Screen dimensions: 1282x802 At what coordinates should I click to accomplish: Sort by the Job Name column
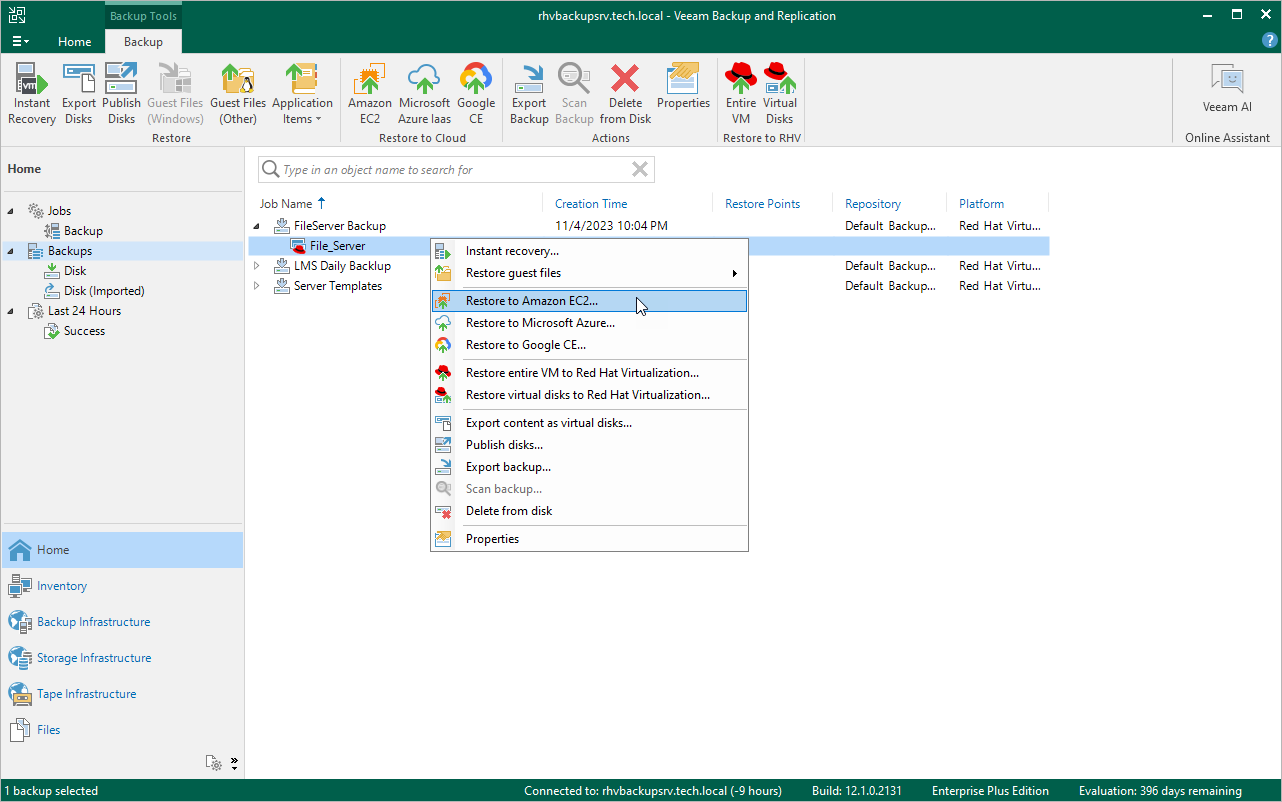point(286,204)
